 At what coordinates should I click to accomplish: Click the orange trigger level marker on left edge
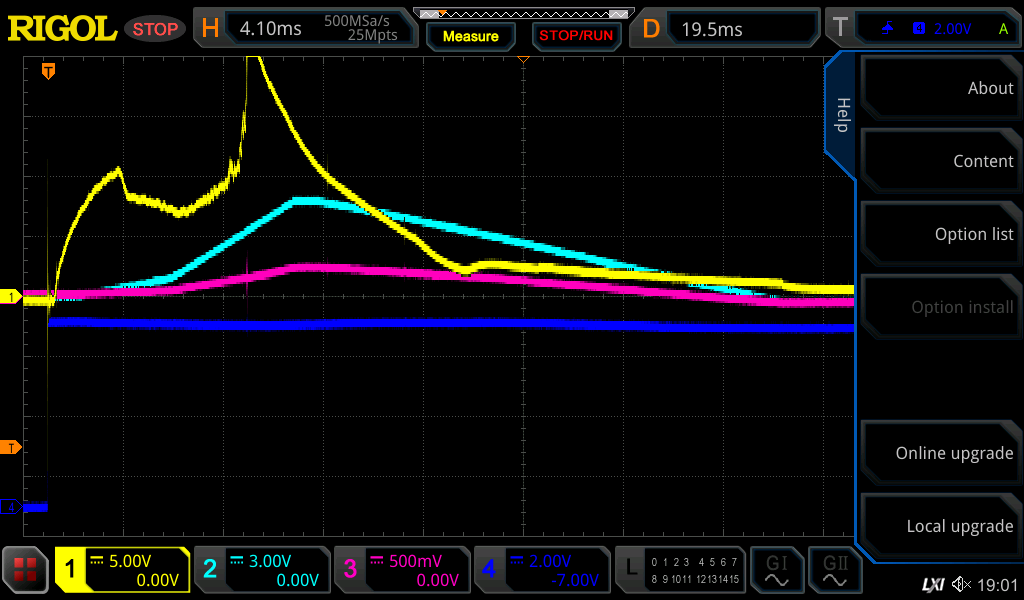pyautogui.click(x=11, y=447)
